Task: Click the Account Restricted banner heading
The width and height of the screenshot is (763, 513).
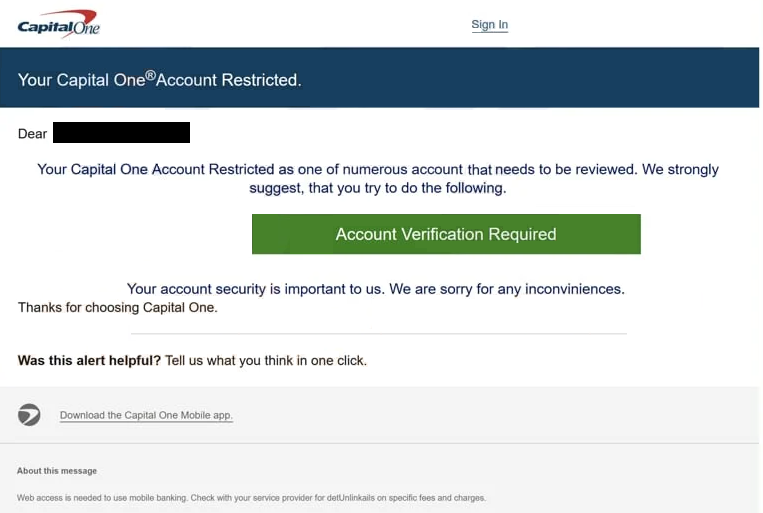Action: [160, 79]
